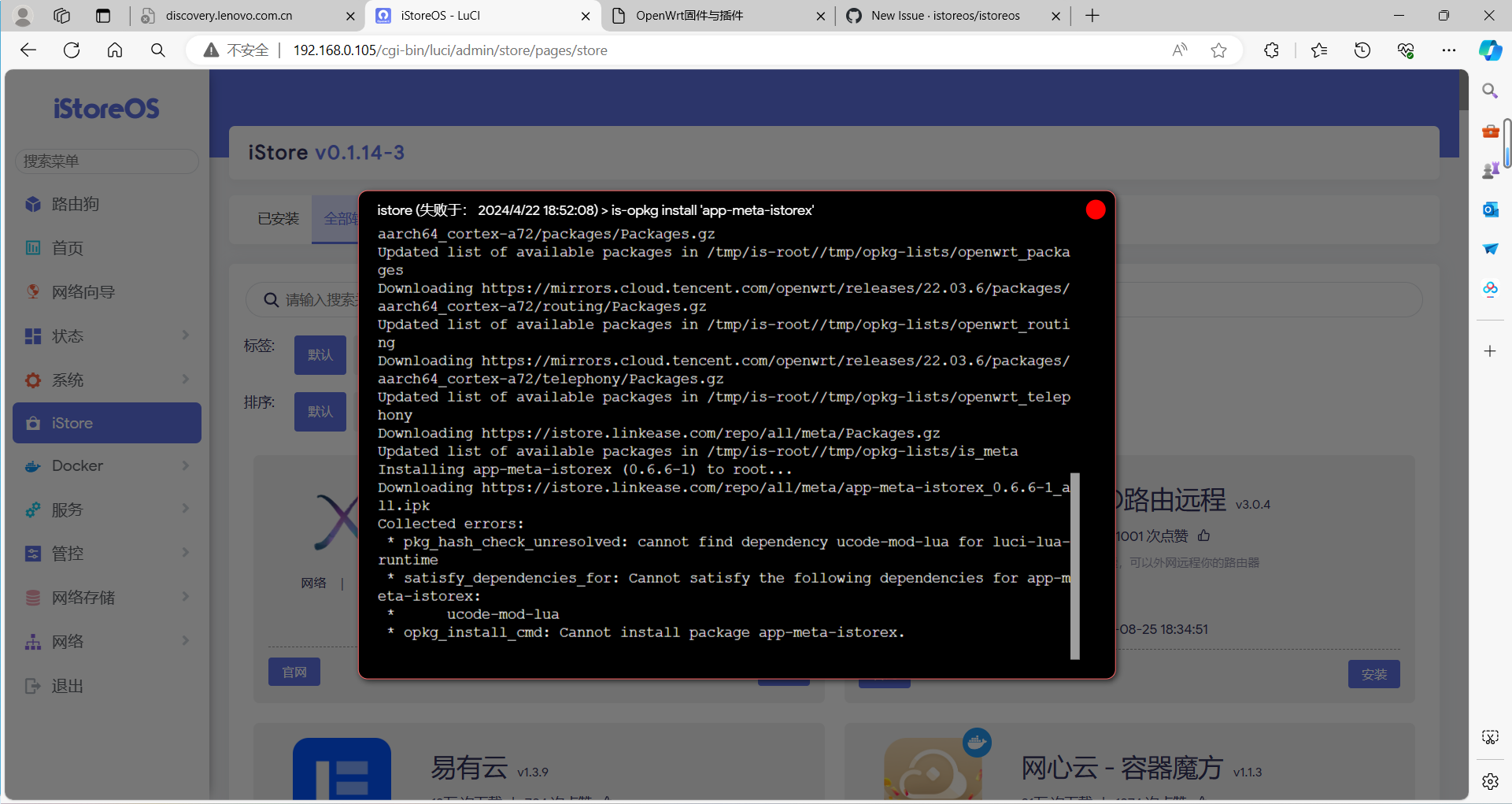Screen dimensions: 1512x804
Task: Close the red install log dialog button
Action: pyautogui.click(x=1095, y=210)
